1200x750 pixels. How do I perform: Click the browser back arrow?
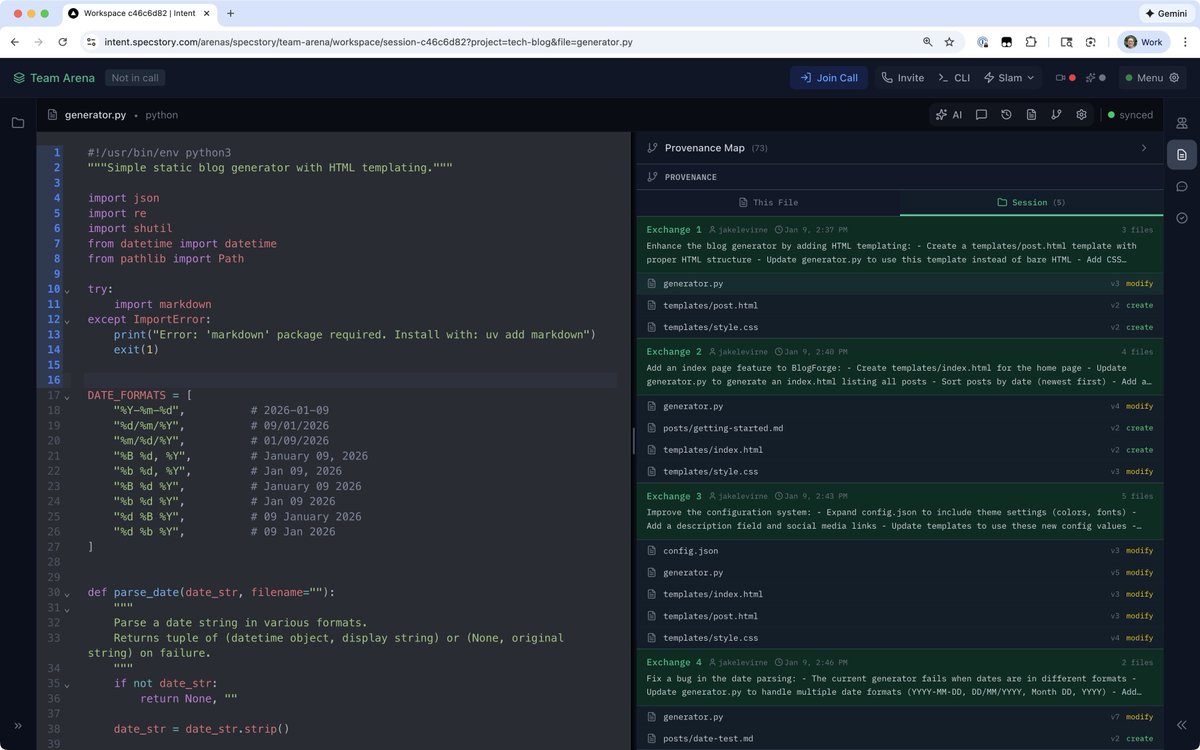coord(15,42)
